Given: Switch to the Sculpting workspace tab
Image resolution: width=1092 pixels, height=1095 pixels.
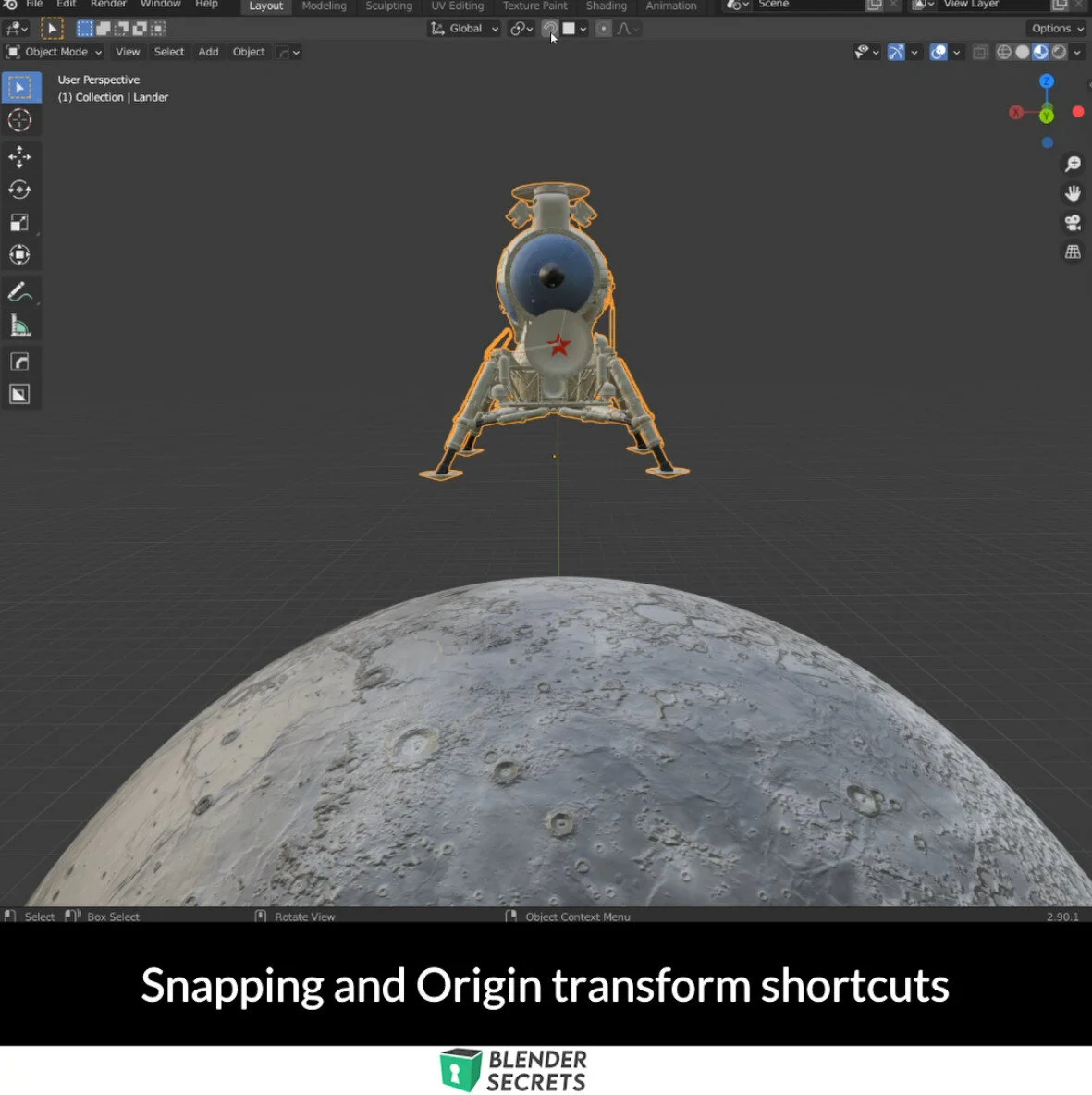Looking at the screenshot, I should pos(389,6).
